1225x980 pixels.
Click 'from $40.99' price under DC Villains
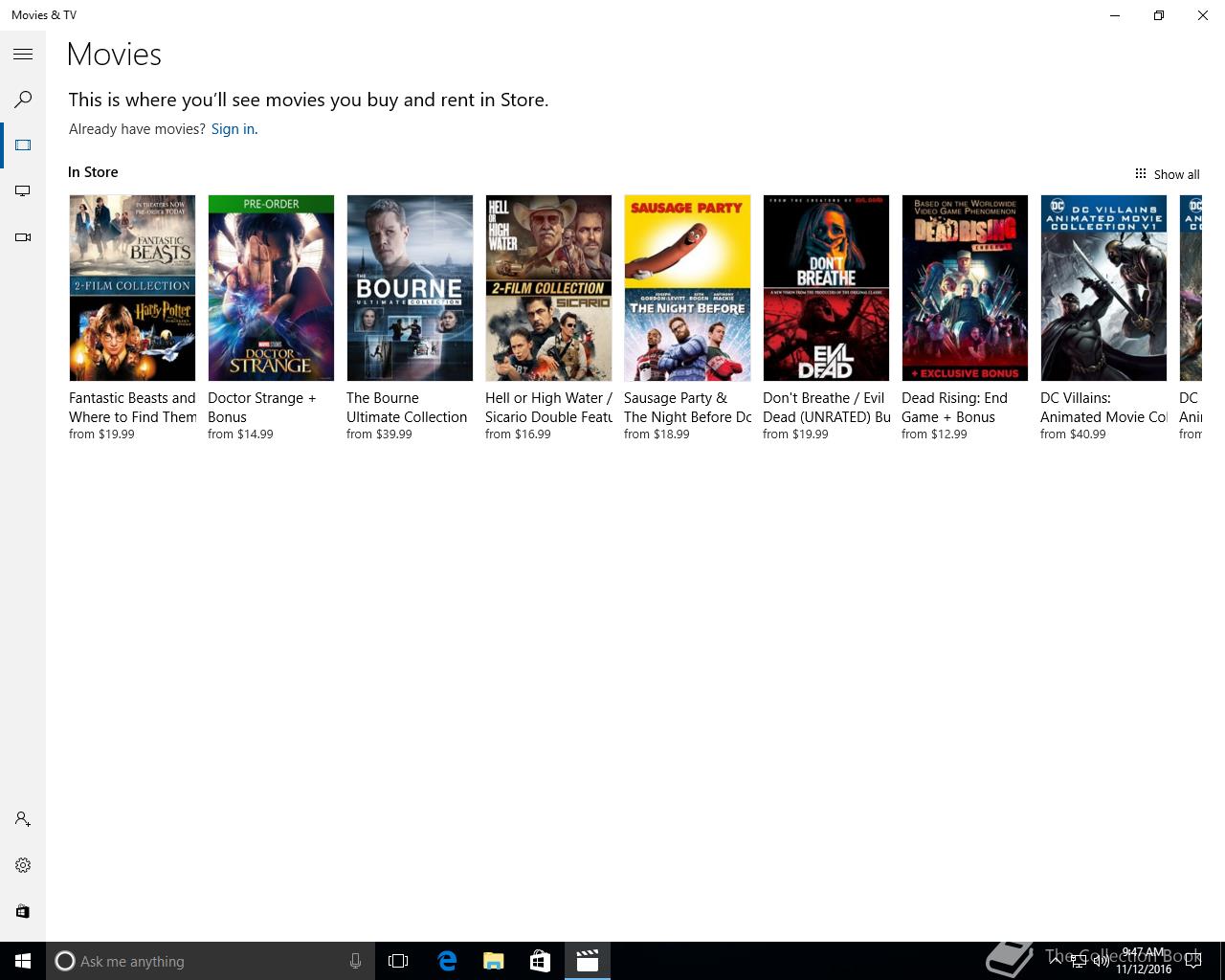pyautogui.click(x=1073, y=434)
